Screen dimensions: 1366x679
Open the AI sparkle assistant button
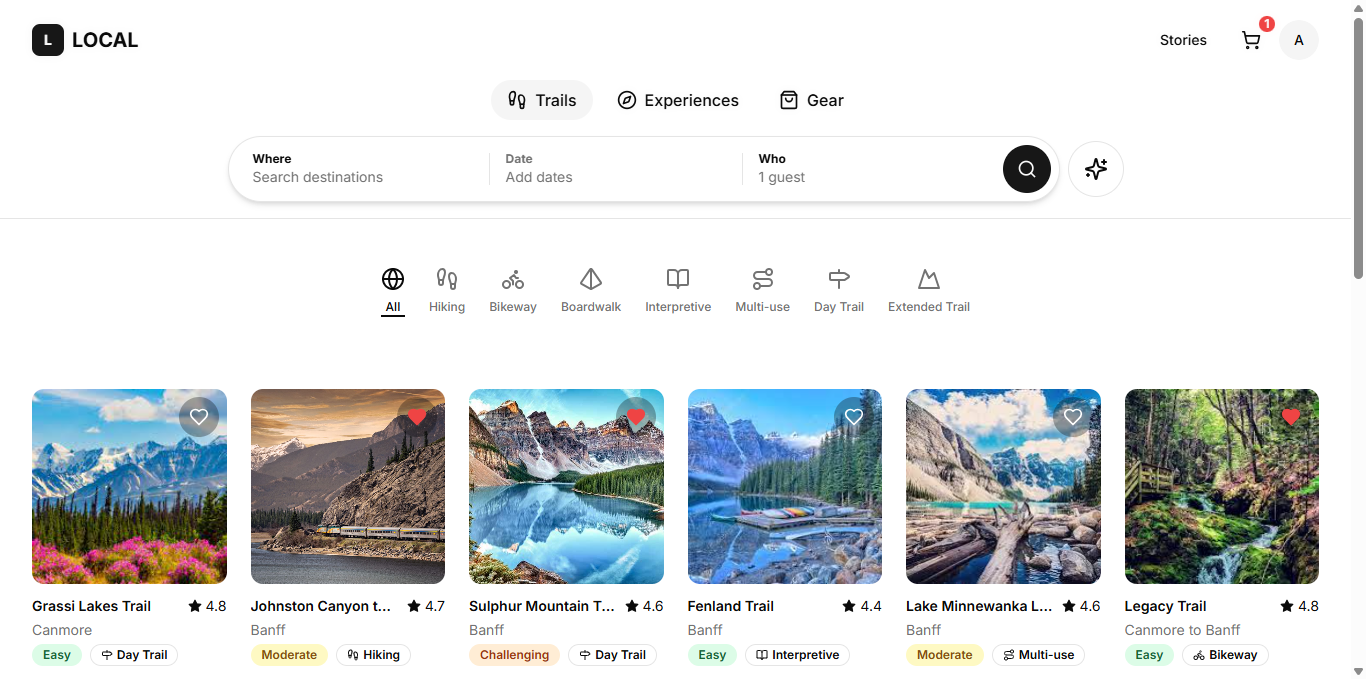[1095, 169]
